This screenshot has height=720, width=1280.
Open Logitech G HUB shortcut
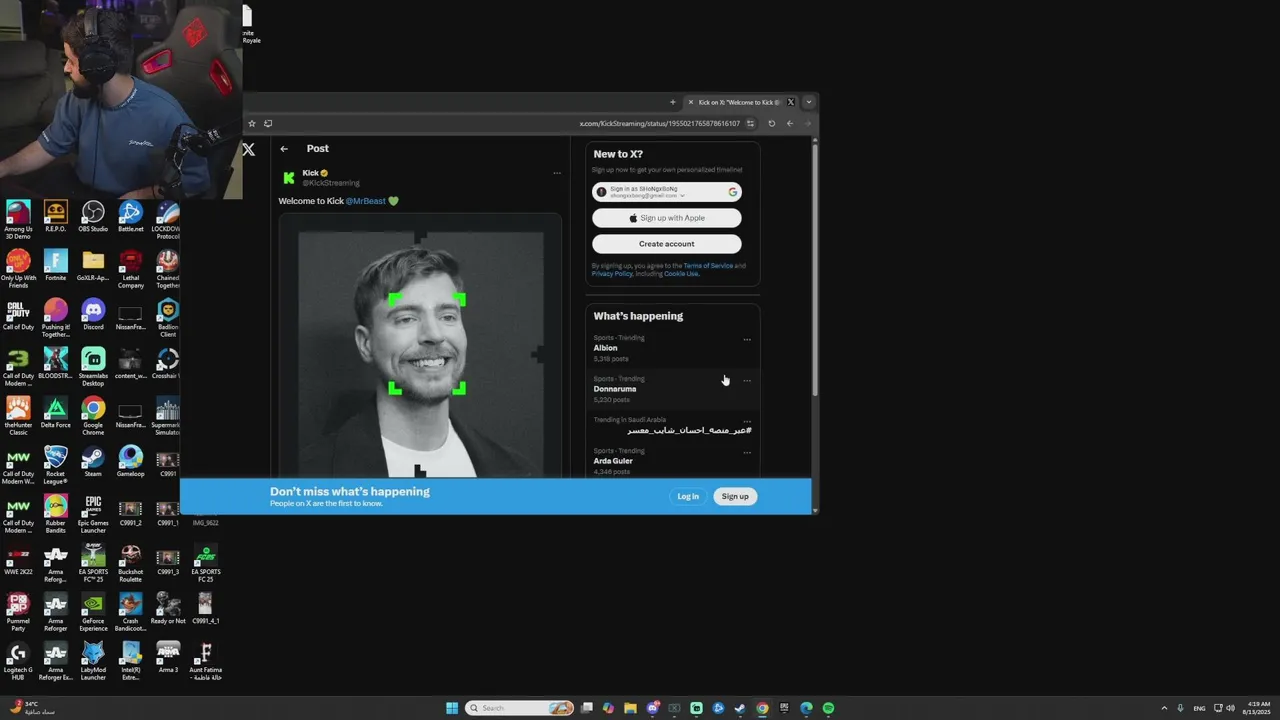point(18,658)
